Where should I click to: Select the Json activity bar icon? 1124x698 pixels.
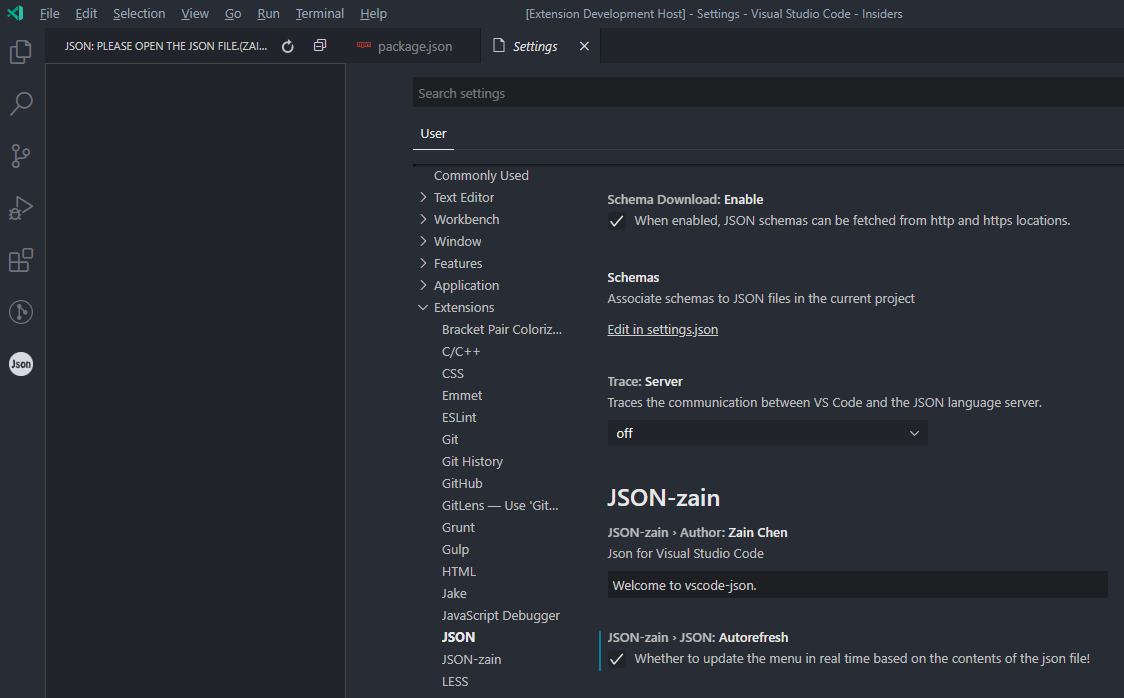point(21,364)
